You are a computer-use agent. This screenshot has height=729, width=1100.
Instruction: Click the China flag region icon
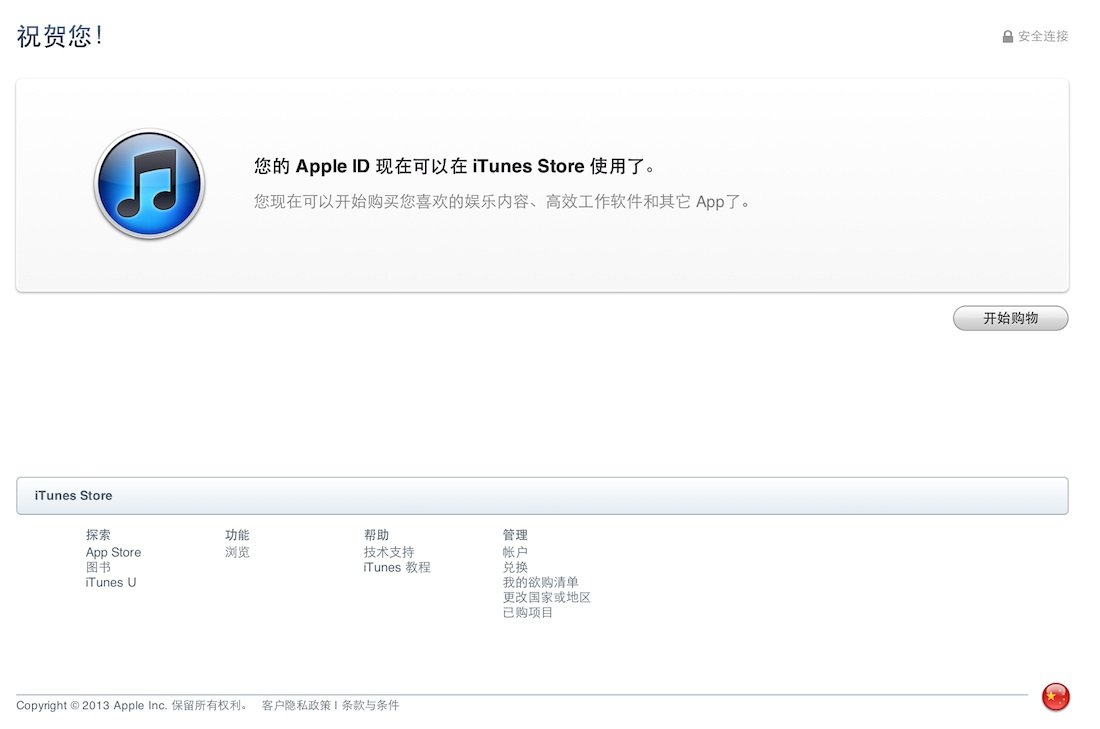[1055, 697]
